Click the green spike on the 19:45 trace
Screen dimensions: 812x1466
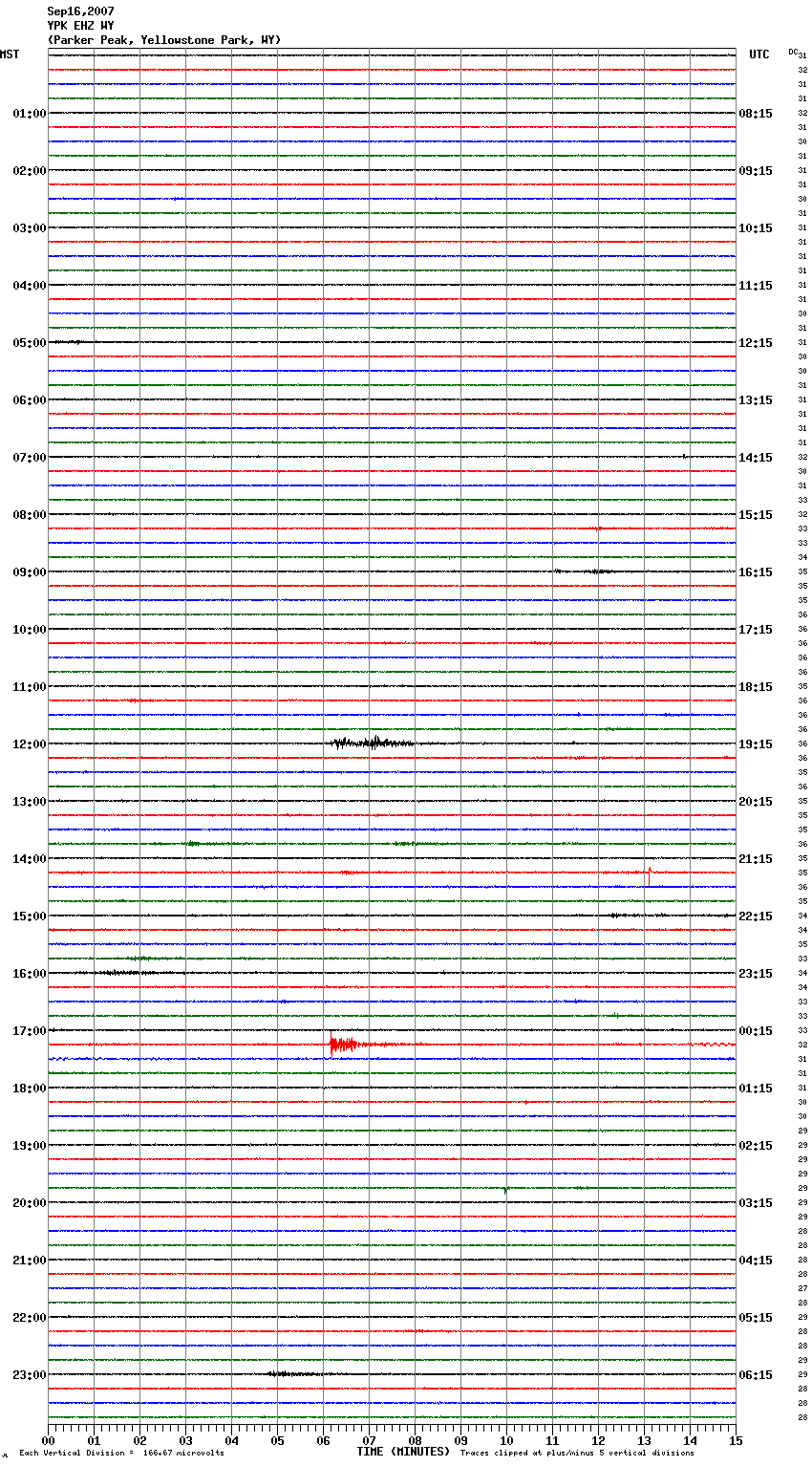tap(505, 1190)
